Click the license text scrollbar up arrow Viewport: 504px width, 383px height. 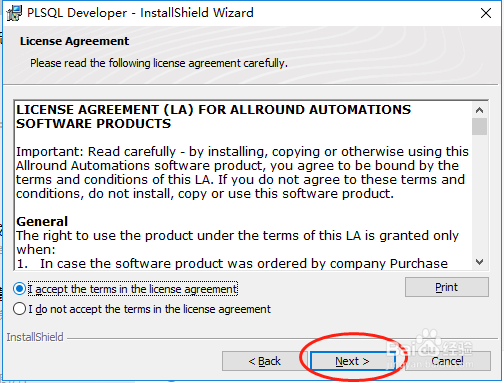click(479, 110)
